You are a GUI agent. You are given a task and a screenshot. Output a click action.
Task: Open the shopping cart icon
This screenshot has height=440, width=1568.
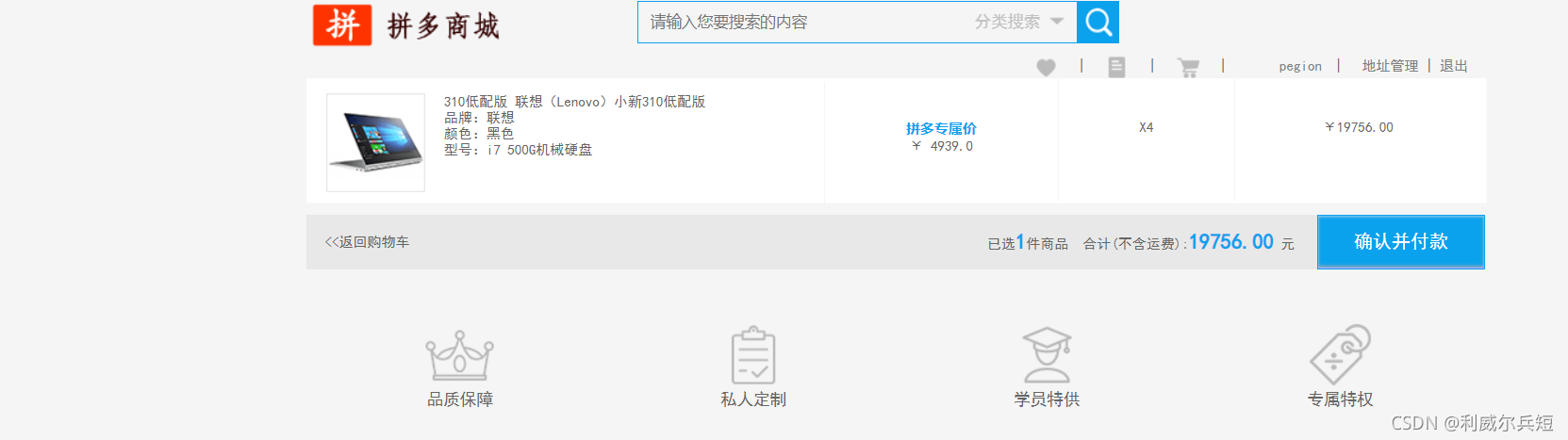coord(1188,67)
